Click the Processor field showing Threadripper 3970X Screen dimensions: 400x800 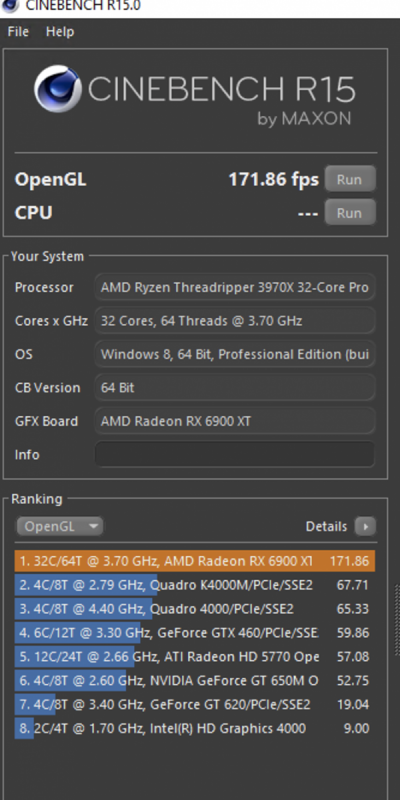click(x=235, y=287)
